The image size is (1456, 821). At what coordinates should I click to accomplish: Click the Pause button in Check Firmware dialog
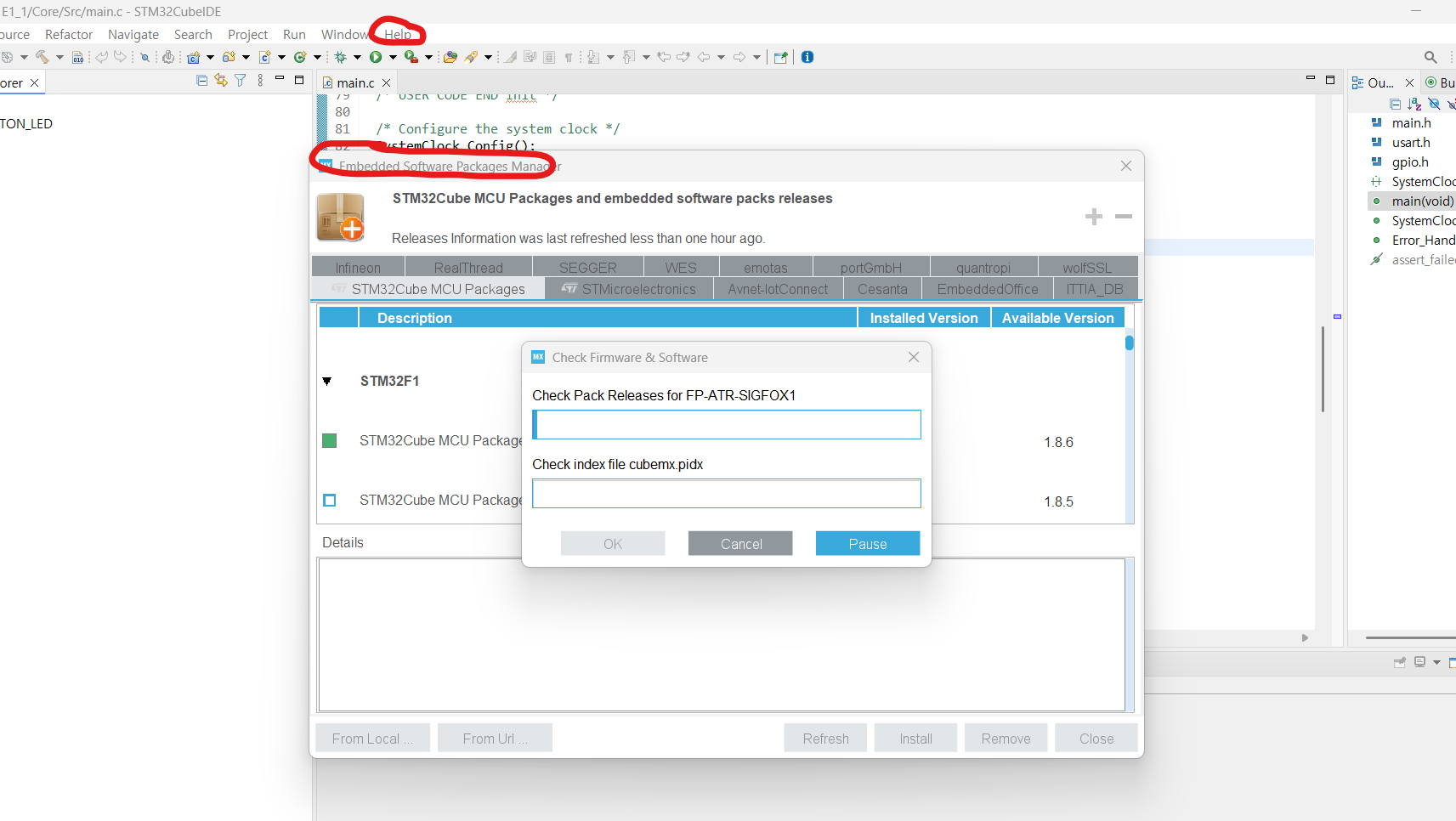[868, 544]
